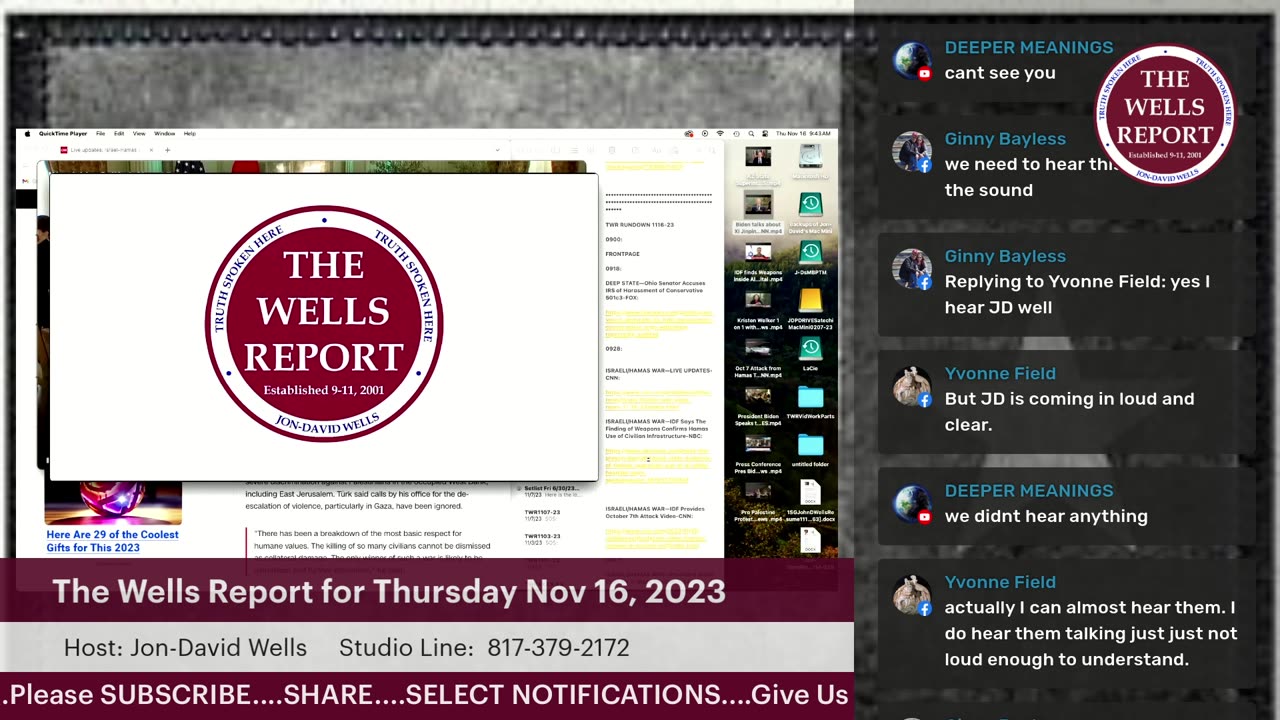Open the QuickTime Player menu
1280x720 pixels.
(x=63, y=133)
